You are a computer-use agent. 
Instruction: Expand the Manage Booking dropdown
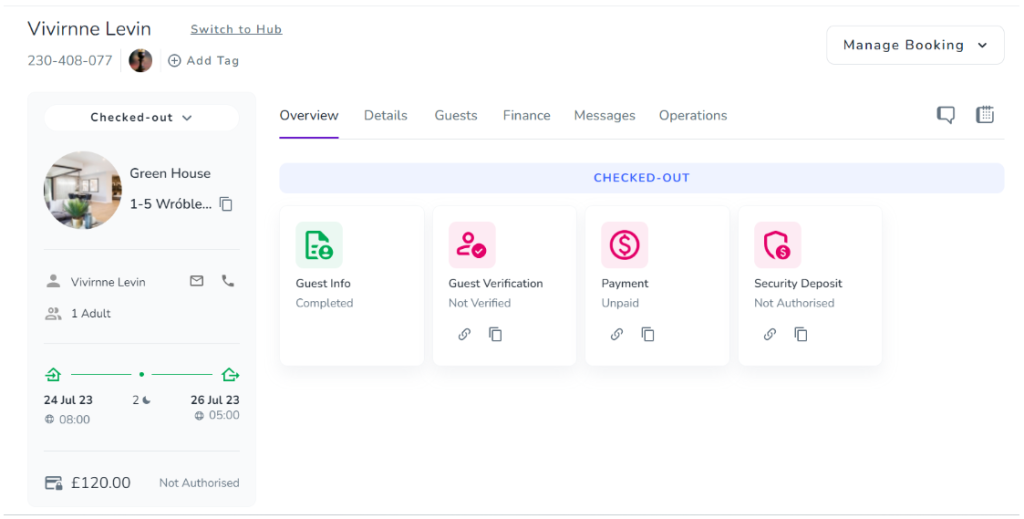[914, 45]
